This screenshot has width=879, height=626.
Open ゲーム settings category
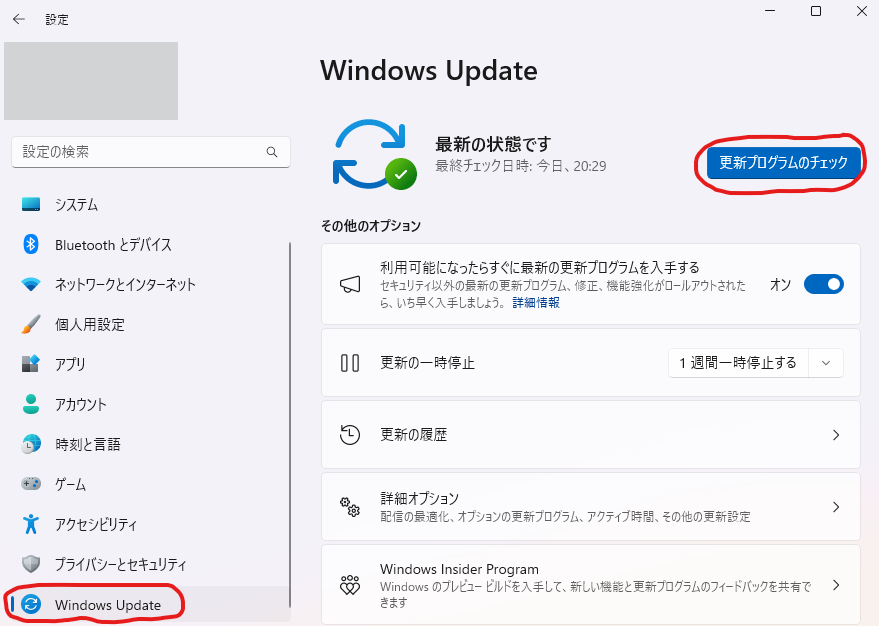point(149,484)
